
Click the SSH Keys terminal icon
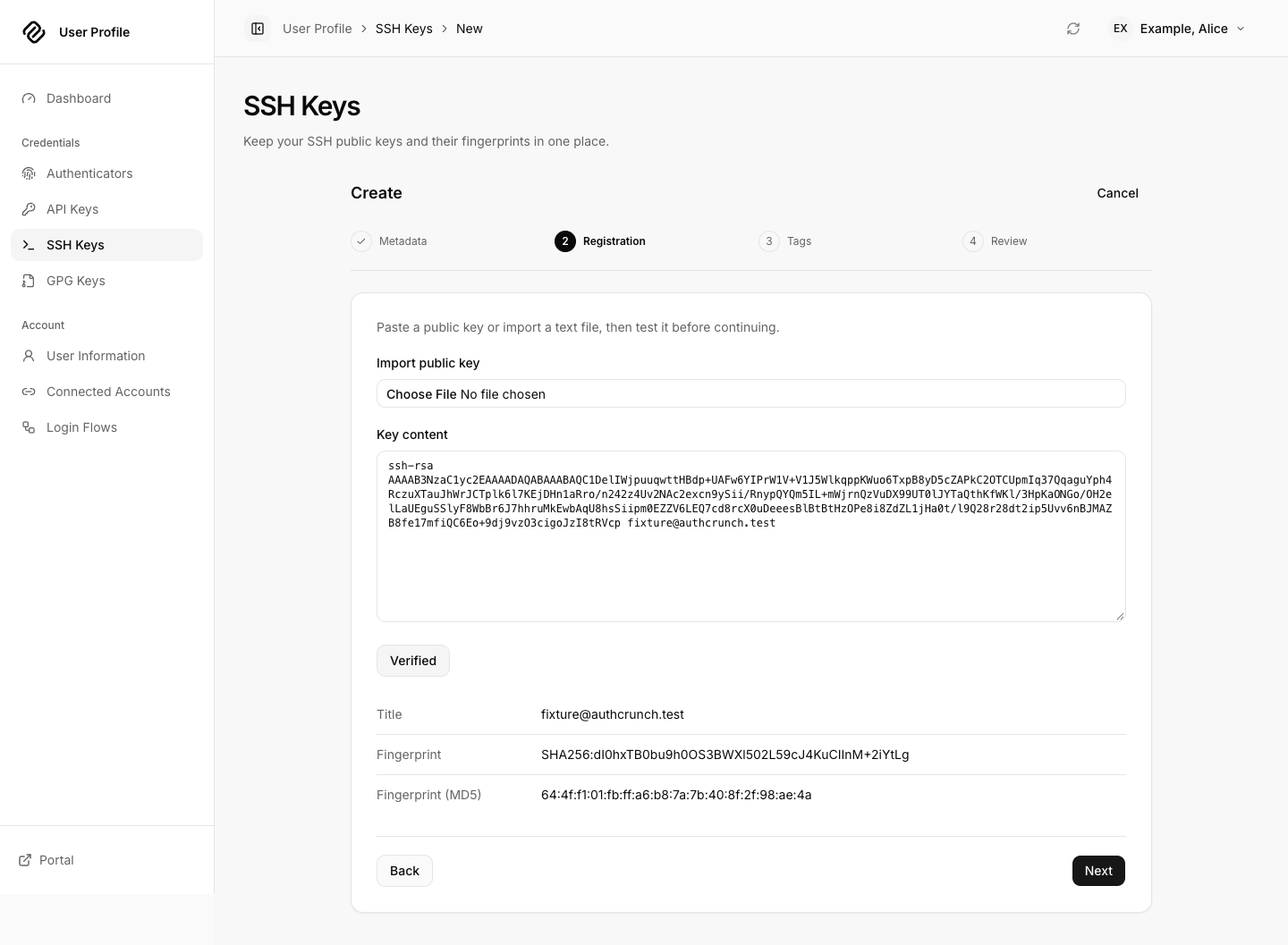[x=29, y=245]
